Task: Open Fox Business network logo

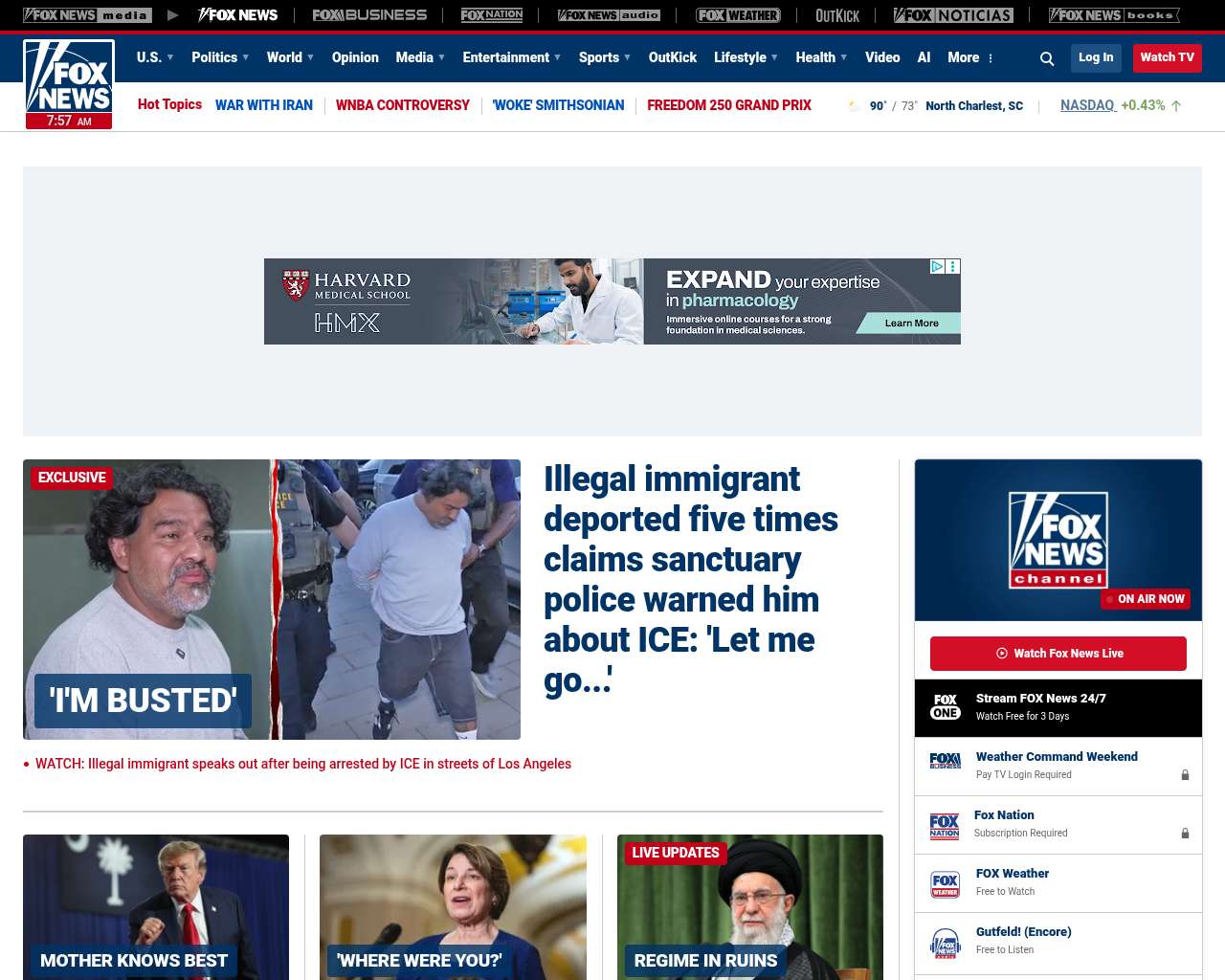Action: pos(369,15)
